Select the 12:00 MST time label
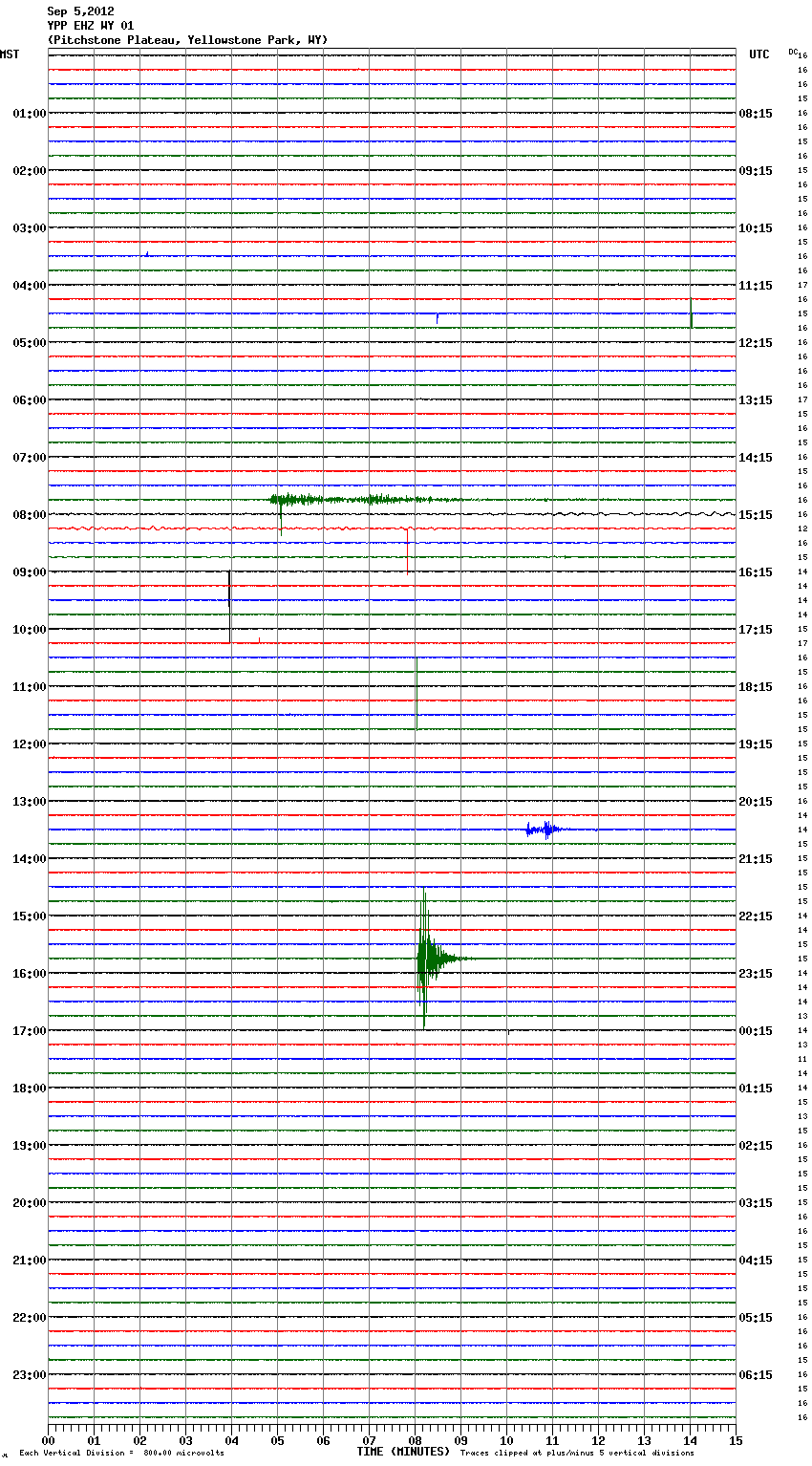 (29, 744)
